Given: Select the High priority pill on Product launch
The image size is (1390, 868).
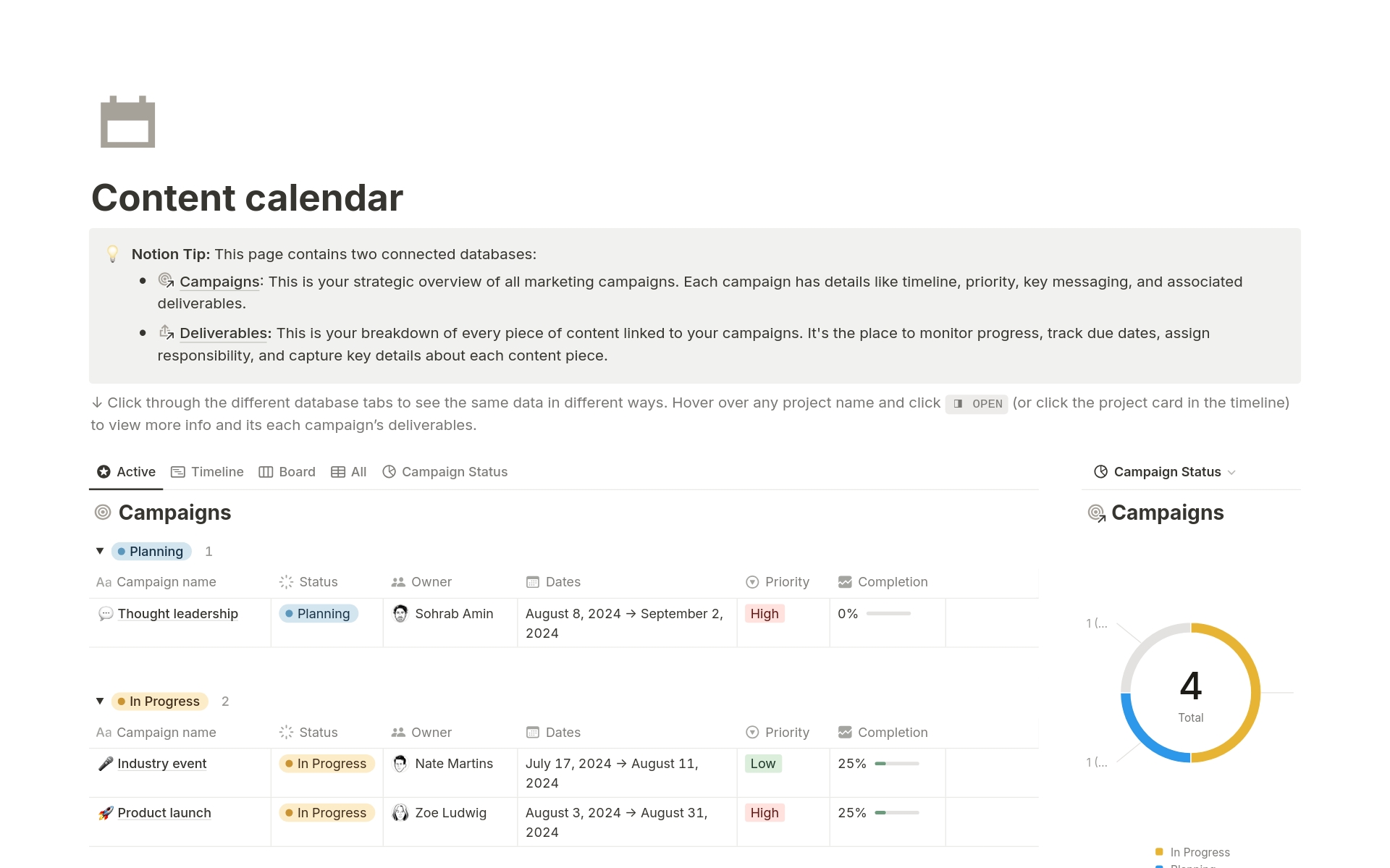Looking at the screenshot, I should (x=764, y=812).
